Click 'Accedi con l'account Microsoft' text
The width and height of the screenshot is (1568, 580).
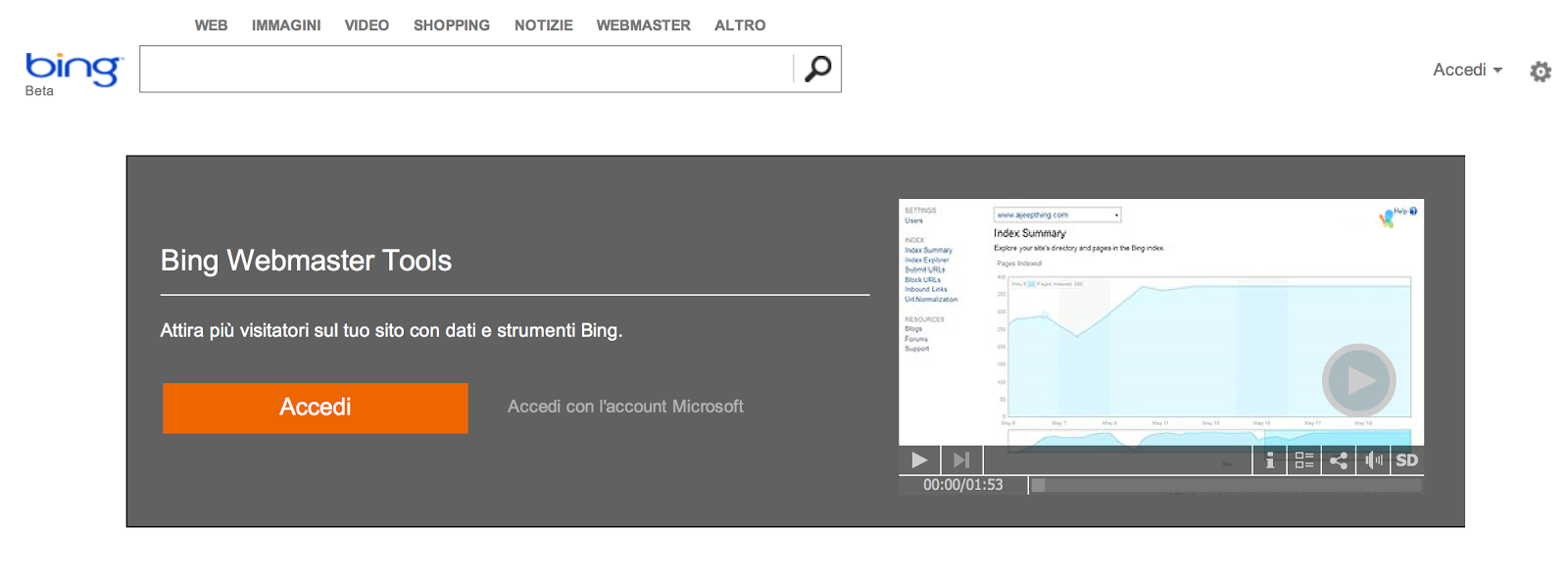click(x=625, y=407)
